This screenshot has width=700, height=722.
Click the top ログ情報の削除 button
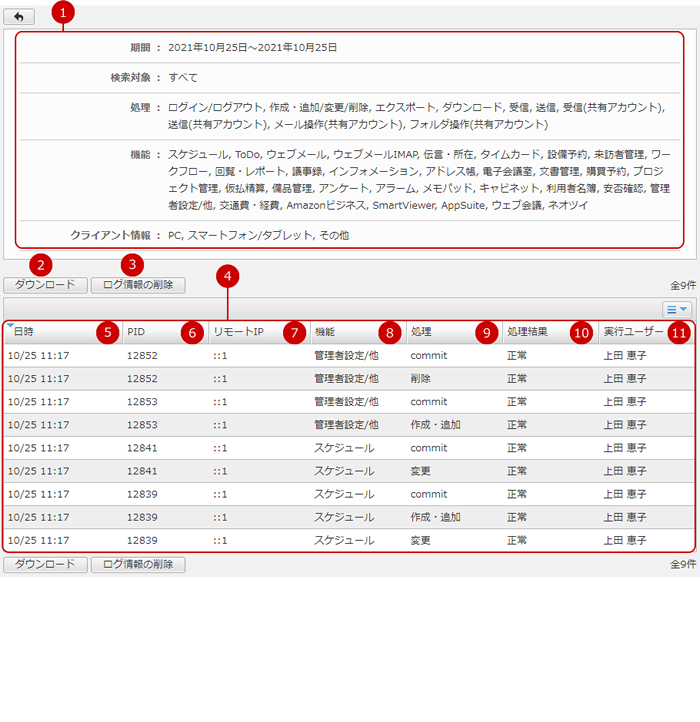point(138,285)
